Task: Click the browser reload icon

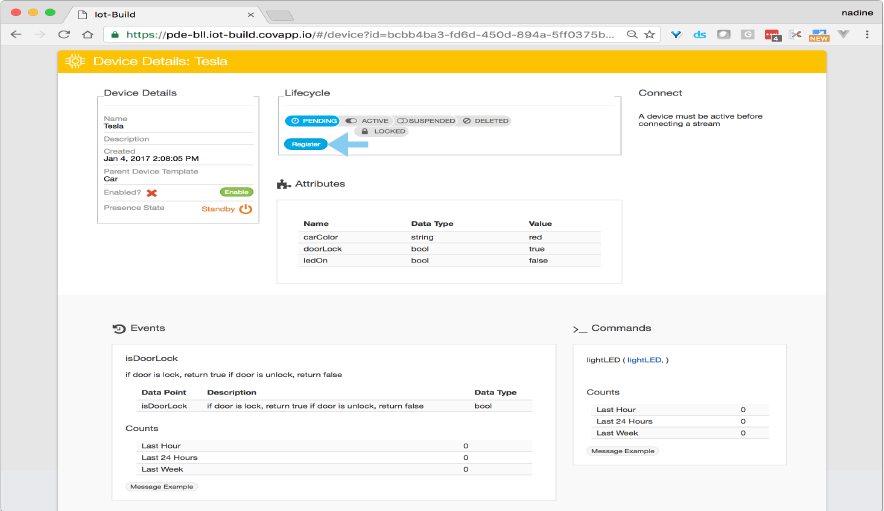Action: pyautogui.click(x=63, y=34)
